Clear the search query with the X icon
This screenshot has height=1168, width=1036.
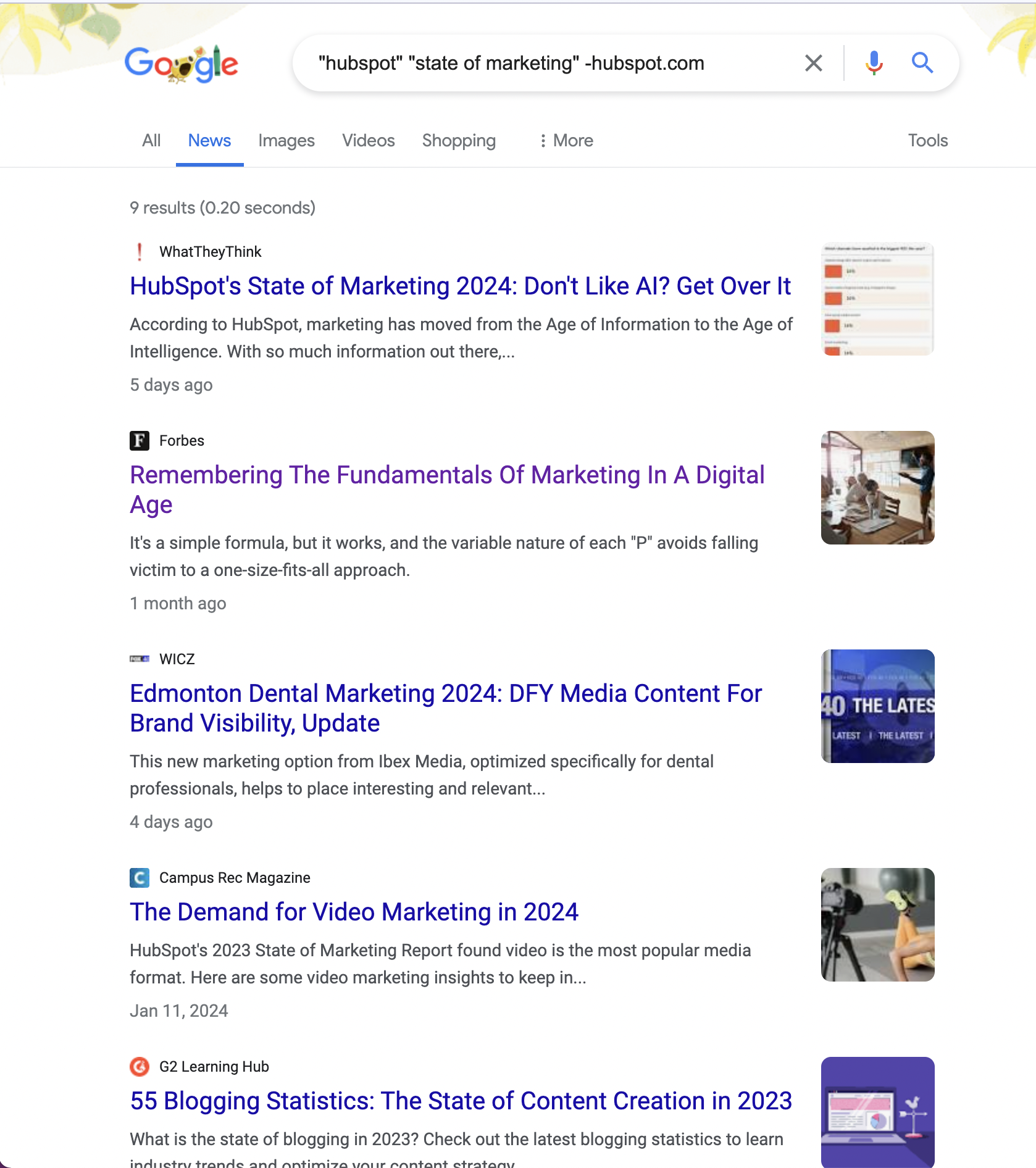click(813, 63)
